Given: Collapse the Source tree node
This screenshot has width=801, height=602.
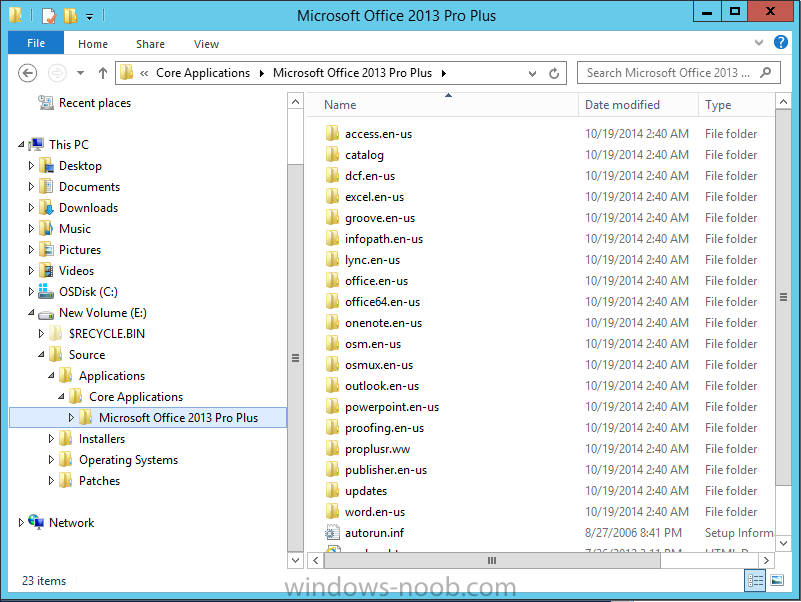Looking at the screenshot, I should [x=41, y=354].
